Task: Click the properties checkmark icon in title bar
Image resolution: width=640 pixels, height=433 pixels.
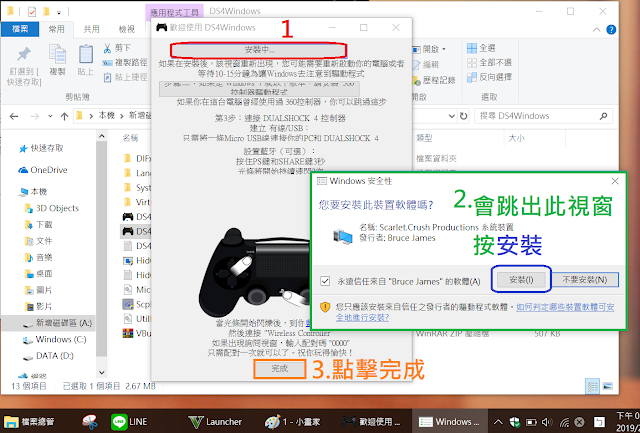Action: [x=31, y=12]
